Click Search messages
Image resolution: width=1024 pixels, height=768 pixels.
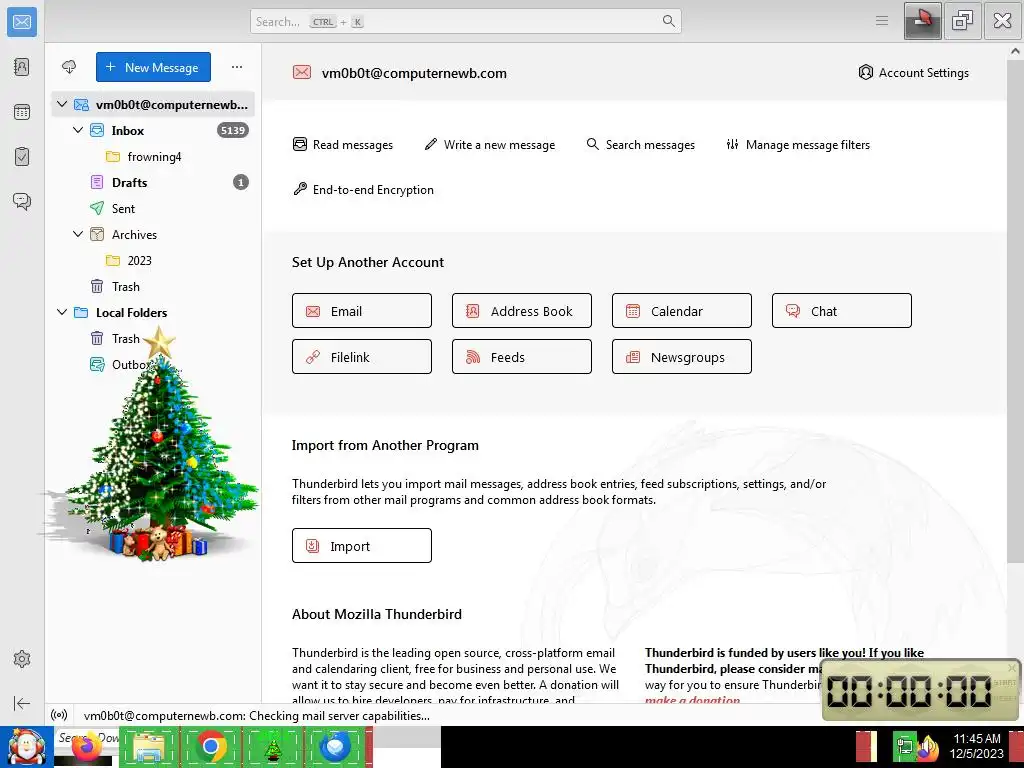(641, 144)
